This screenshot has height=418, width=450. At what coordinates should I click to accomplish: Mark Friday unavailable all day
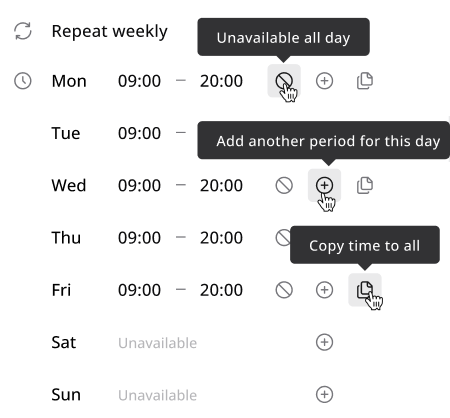(284, 290)
